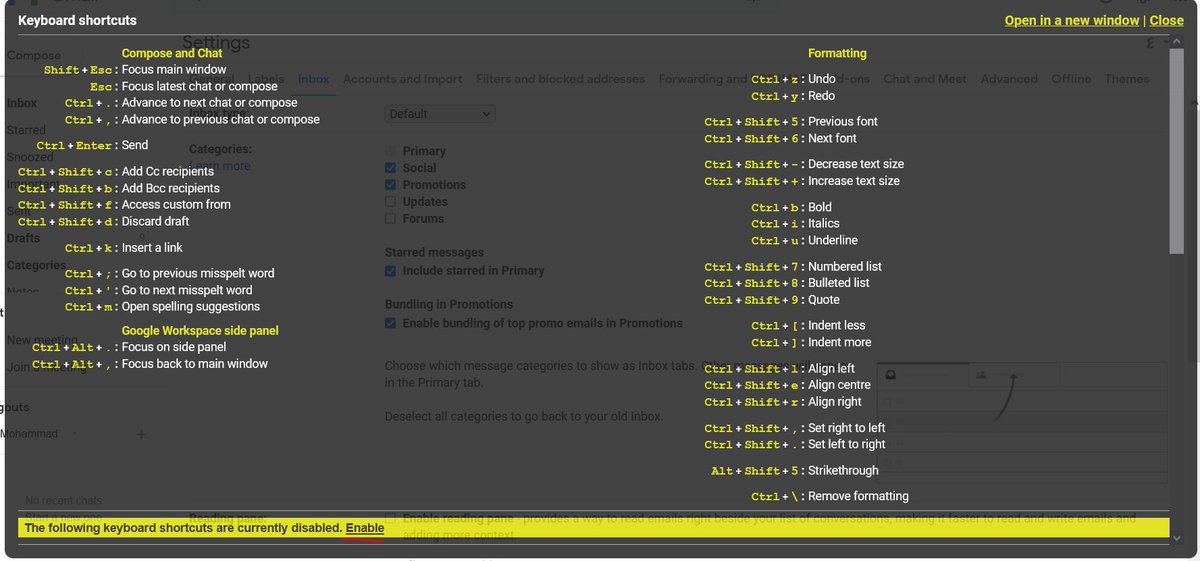Tick the Forums category checkbox
This screenshot has height=561, width=1200.
[391, 218]
